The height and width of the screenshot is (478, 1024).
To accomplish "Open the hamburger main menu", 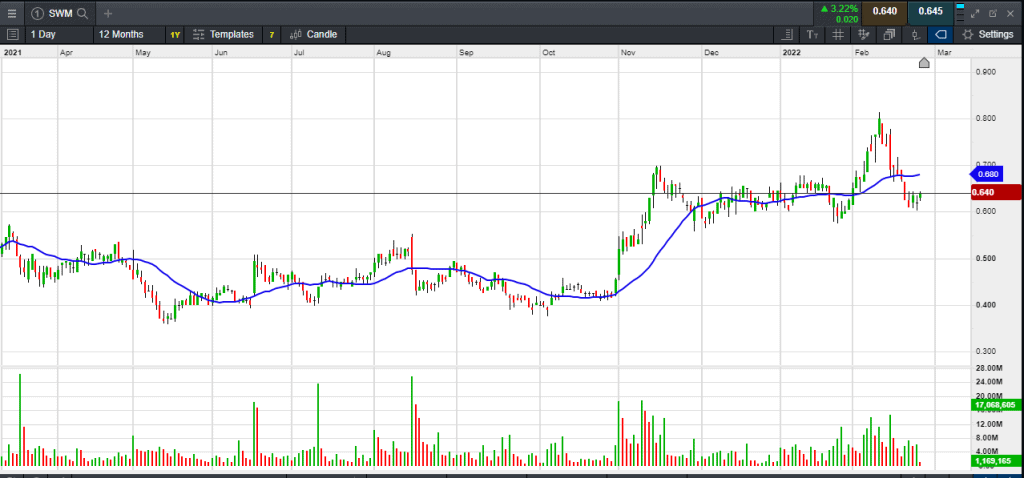I will click(x=11, y=13).
